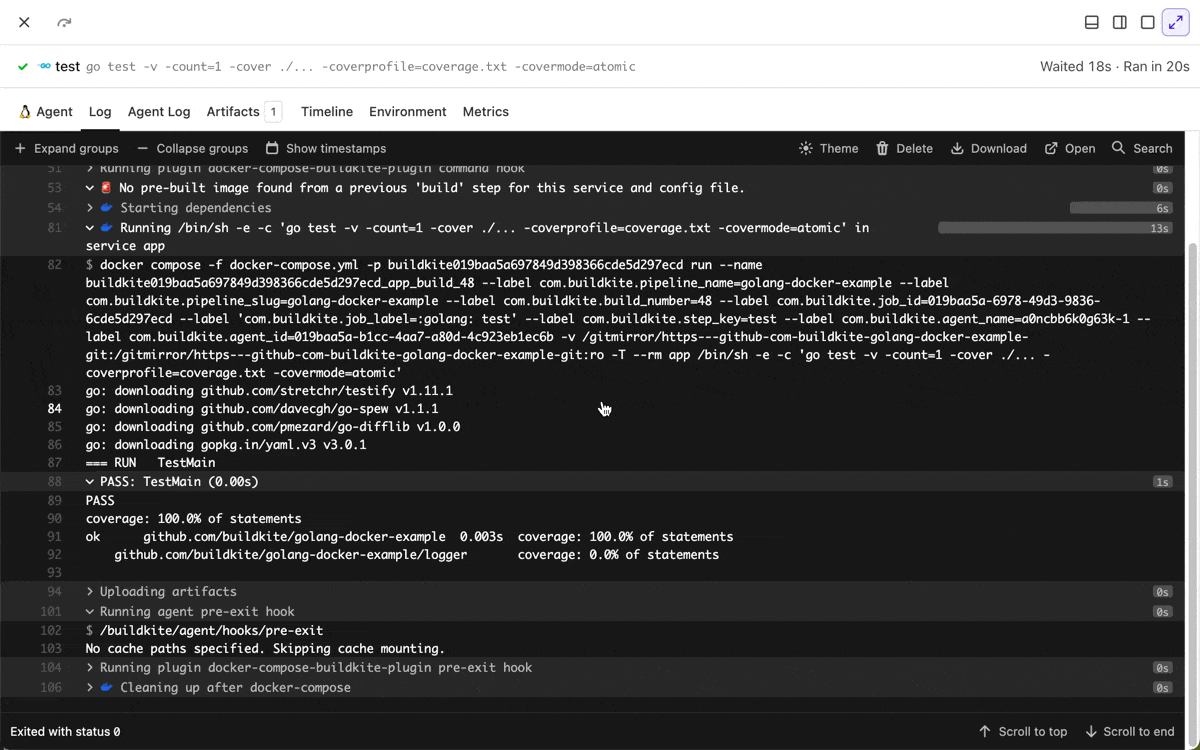The image size is (1200, 750).
Task: Delete the build log
Action: tap(903, 148)
